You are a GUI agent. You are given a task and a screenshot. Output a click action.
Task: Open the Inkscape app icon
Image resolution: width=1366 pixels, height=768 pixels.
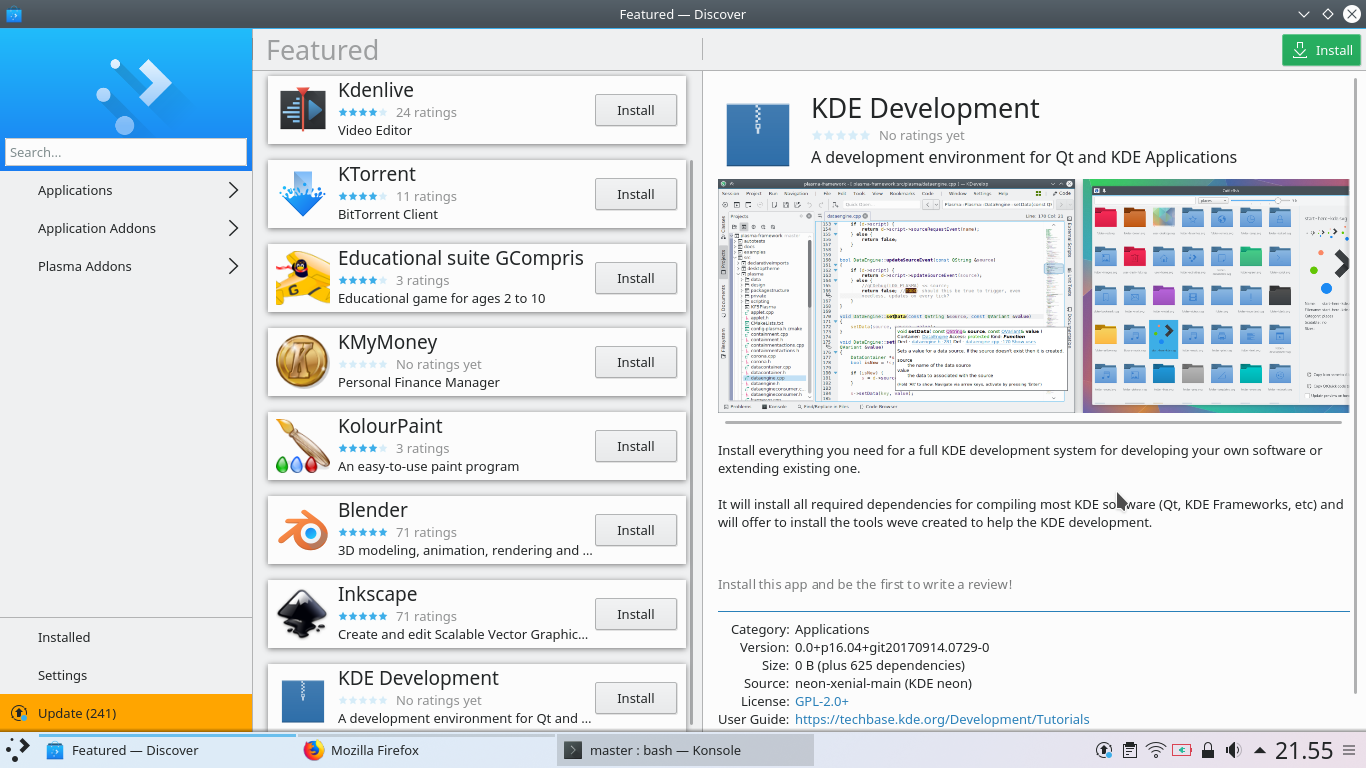point(302,613)
